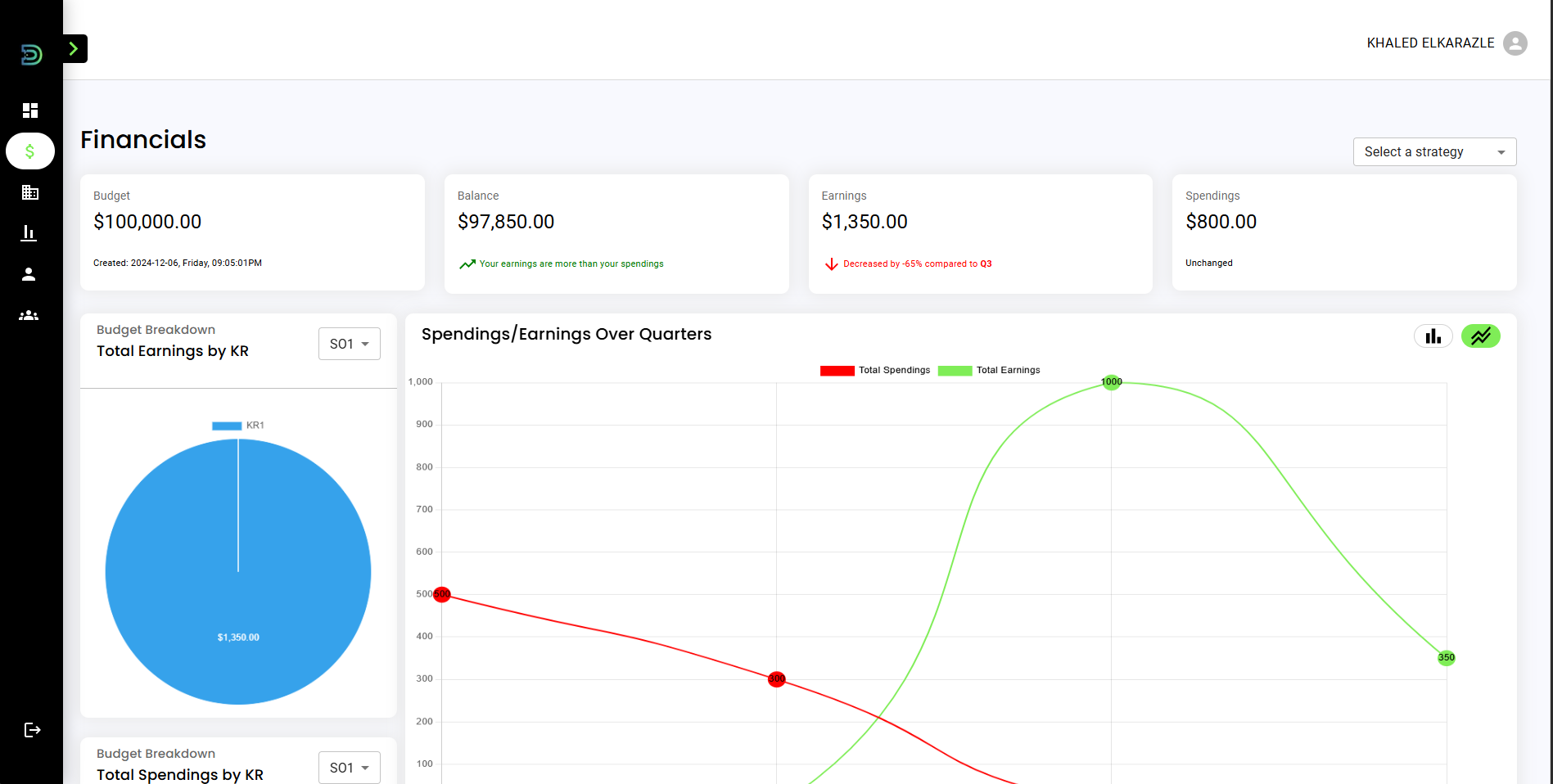Click the 'Unchanged' spendings status text

pyautogui.click(x=1208, y=264)
